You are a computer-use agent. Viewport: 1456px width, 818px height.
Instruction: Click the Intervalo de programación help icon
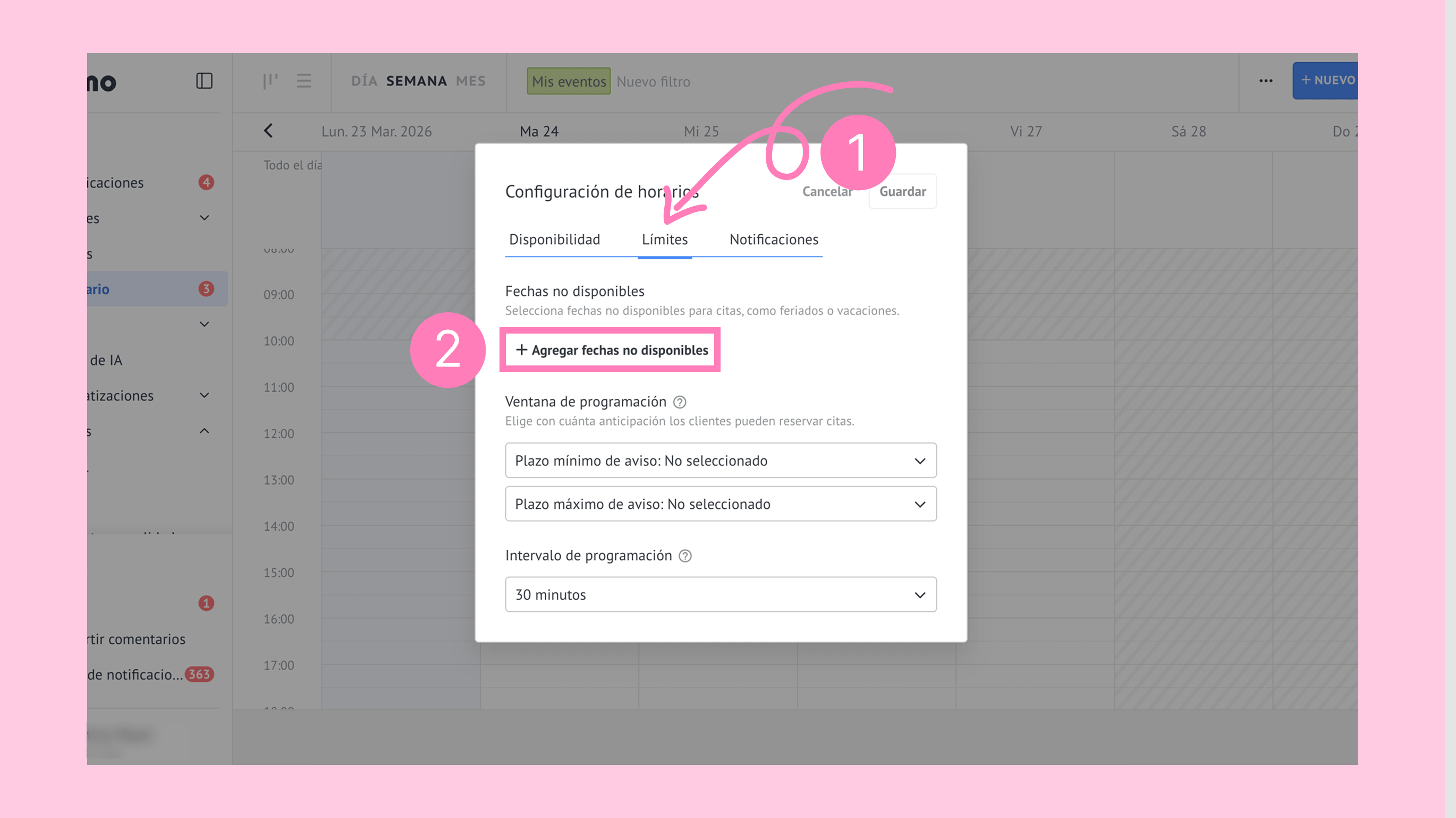(685, 556)
